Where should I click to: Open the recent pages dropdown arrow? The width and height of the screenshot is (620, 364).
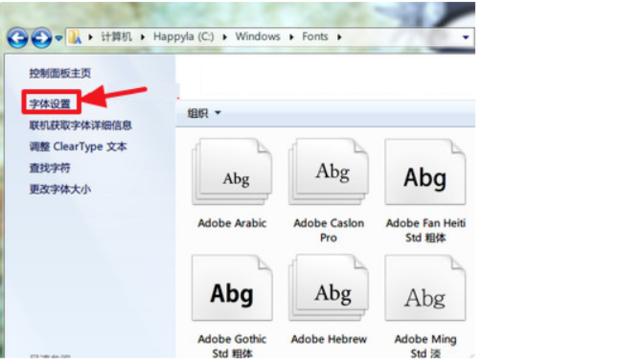pos(59,38)
